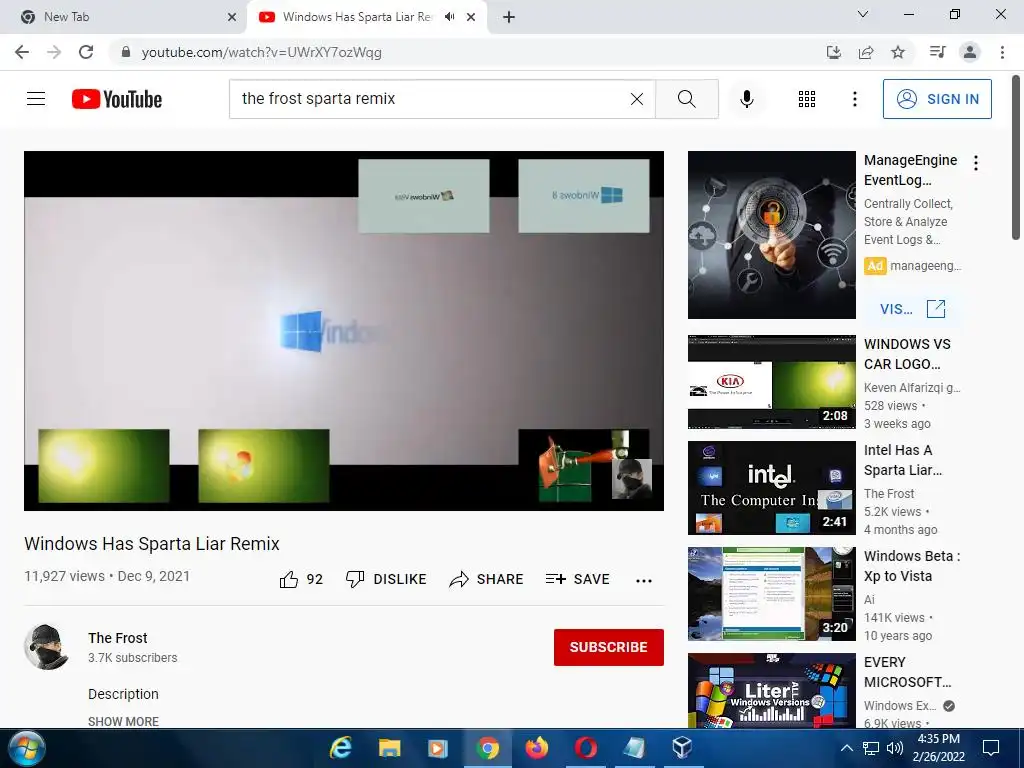Open Intel Has A Sparta Liar title
This screenshot has height=768, width=1024.
pyautogui.click(x=903, y=460)
